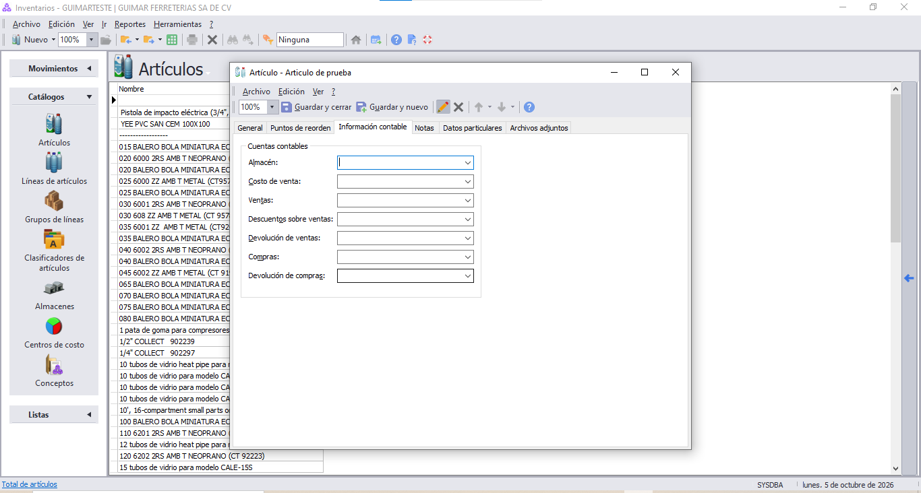Click Guardar y cerrar button
Image resolution: width=921 pixels, height=493 pixels.
[x=316, y=107]
